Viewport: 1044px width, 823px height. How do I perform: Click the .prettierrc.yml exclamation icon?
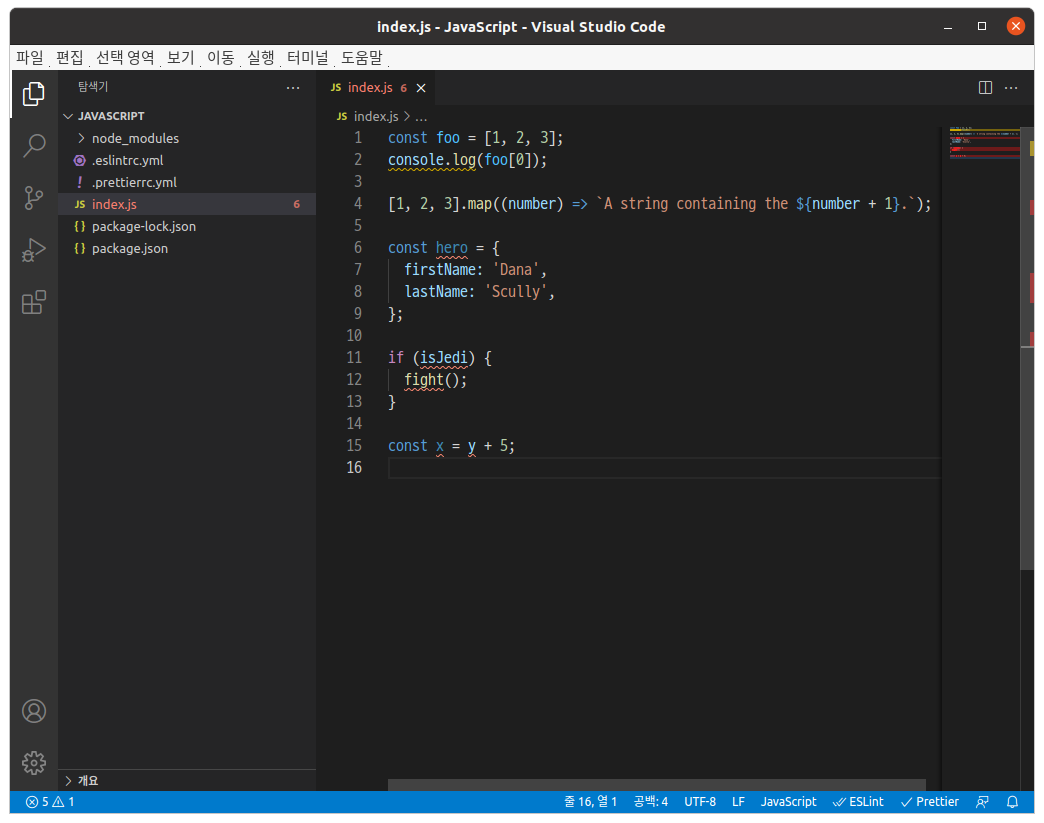coord(79,182)
